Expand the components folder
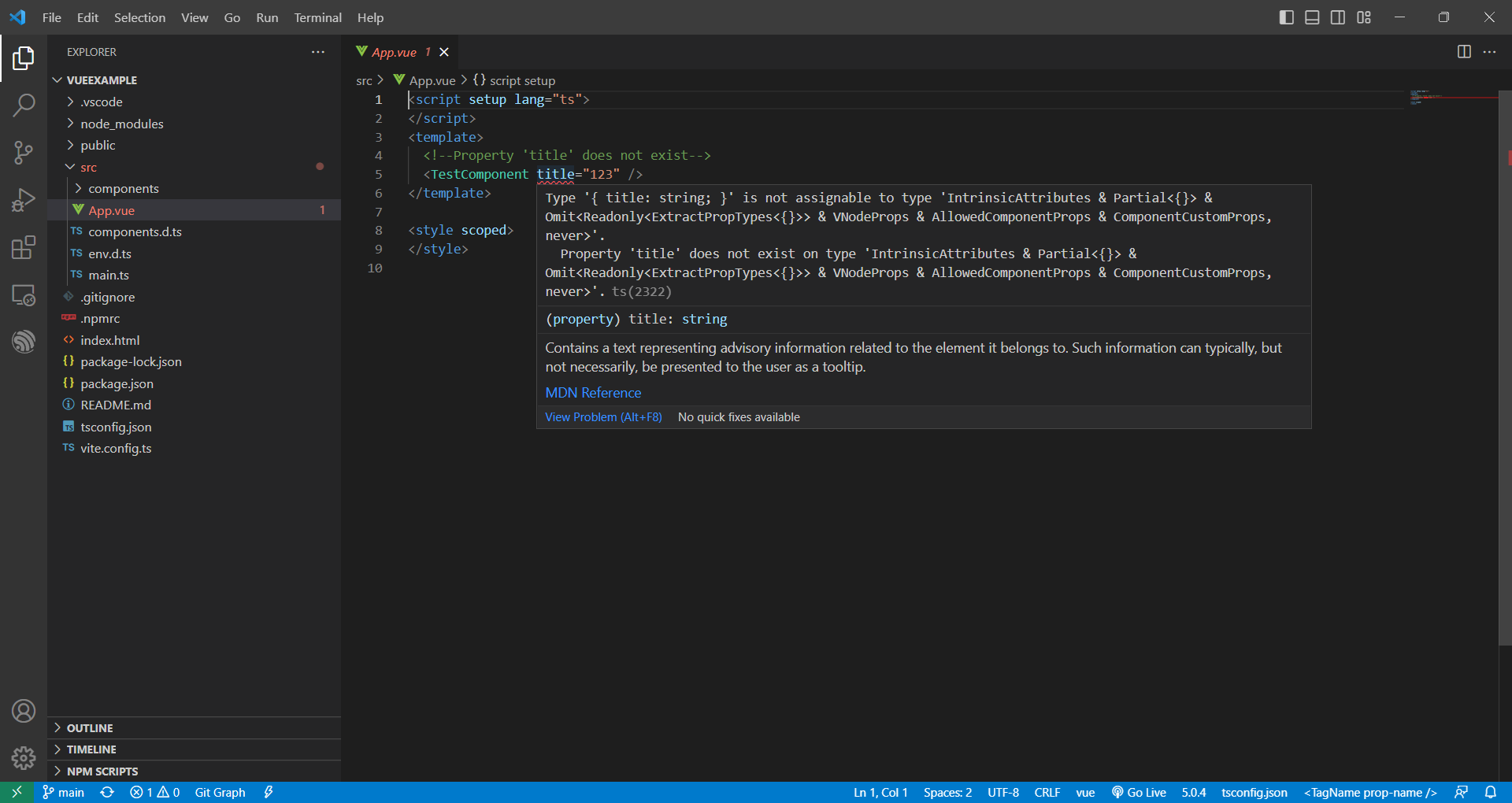This screenshot has width=1512, height=803. point(78,188)
